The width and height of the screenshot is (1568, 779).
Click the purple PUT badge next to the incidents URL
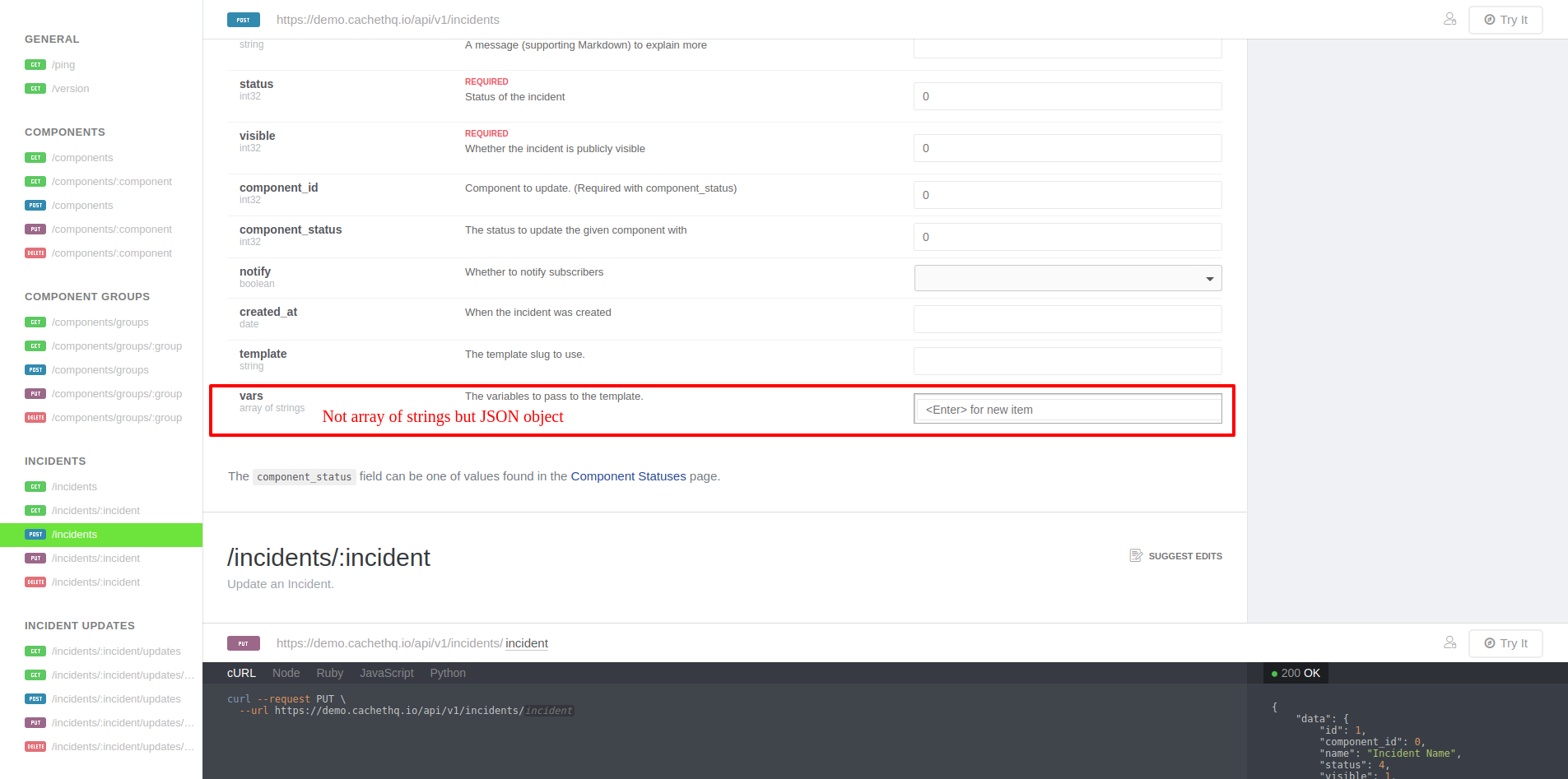coord(243,643)
